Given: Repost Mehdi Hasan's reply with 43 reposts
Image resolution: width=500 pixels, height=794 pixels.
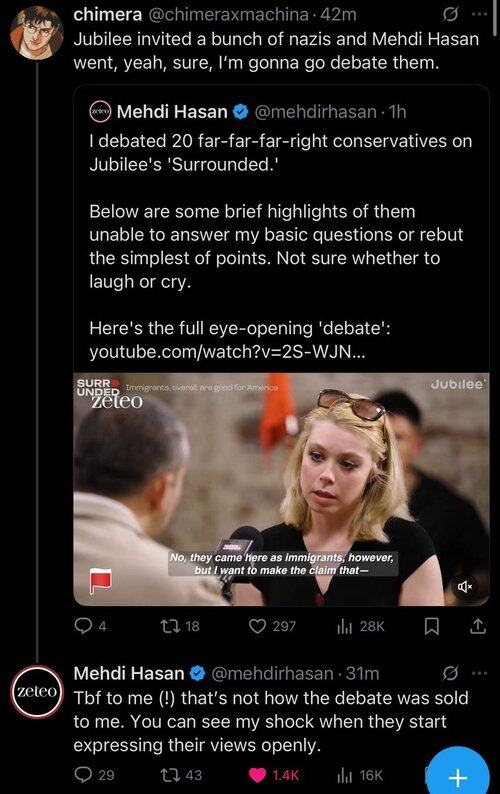Looking at the screenshot, I should pos(181,775).
